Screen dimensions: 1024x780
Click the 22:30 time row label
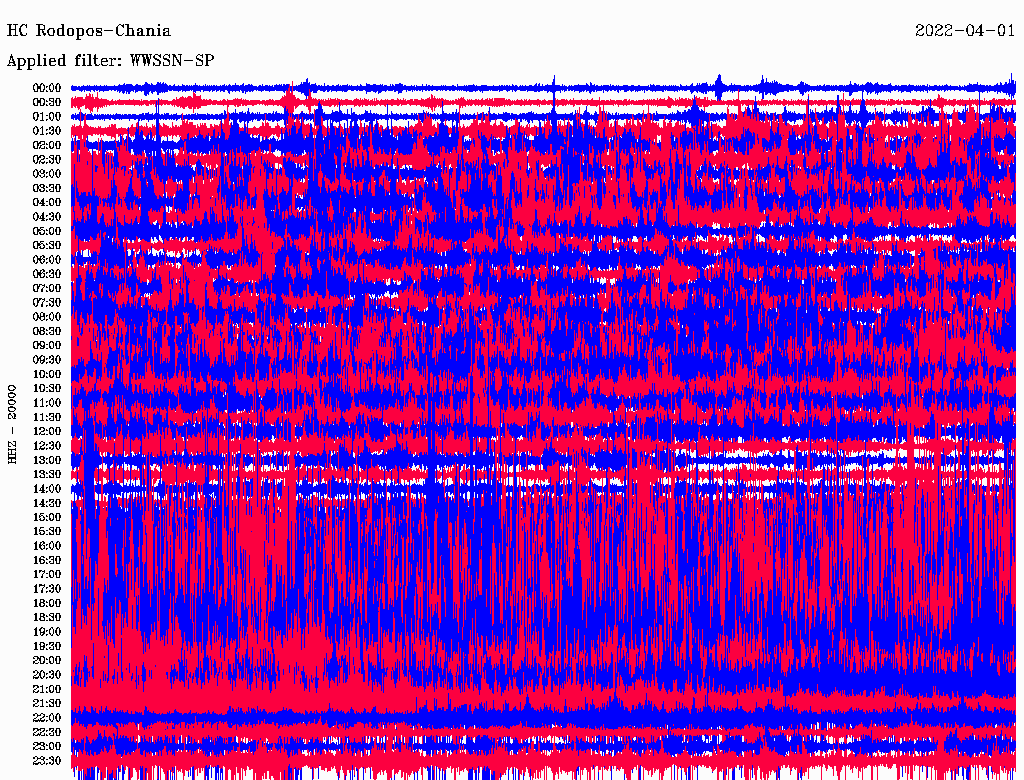[x=47, y=732]
